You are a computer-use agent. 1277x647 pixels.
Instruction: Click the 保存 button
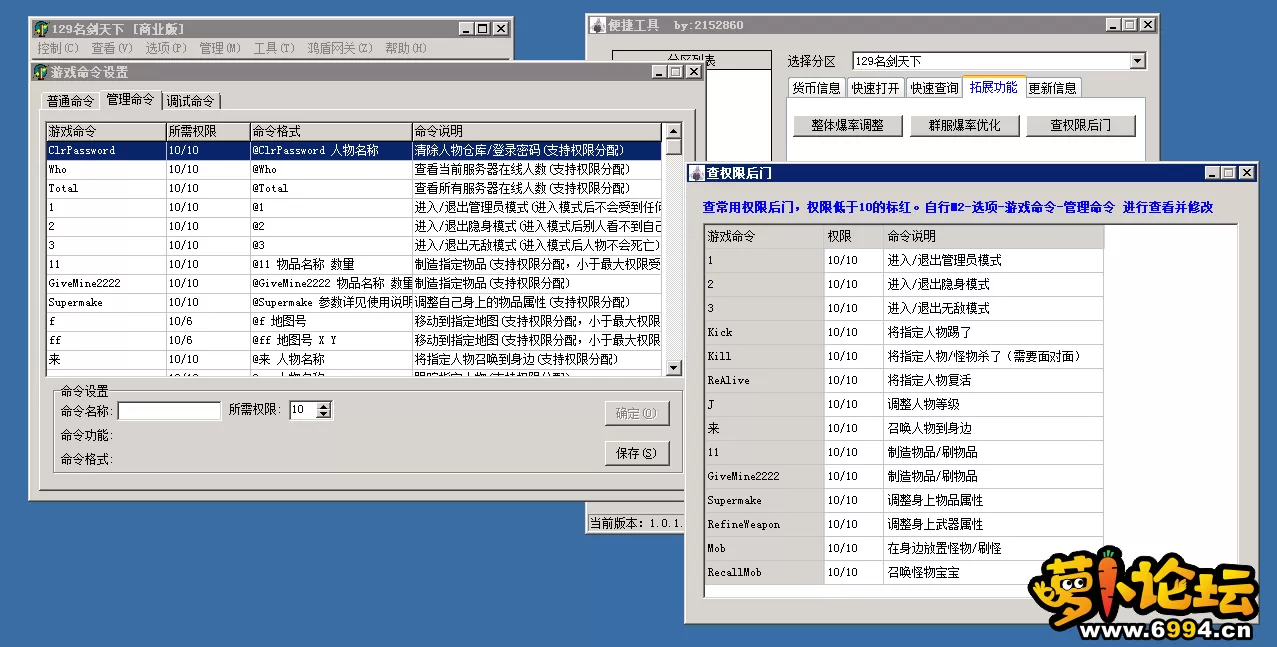tap(637, 453)
